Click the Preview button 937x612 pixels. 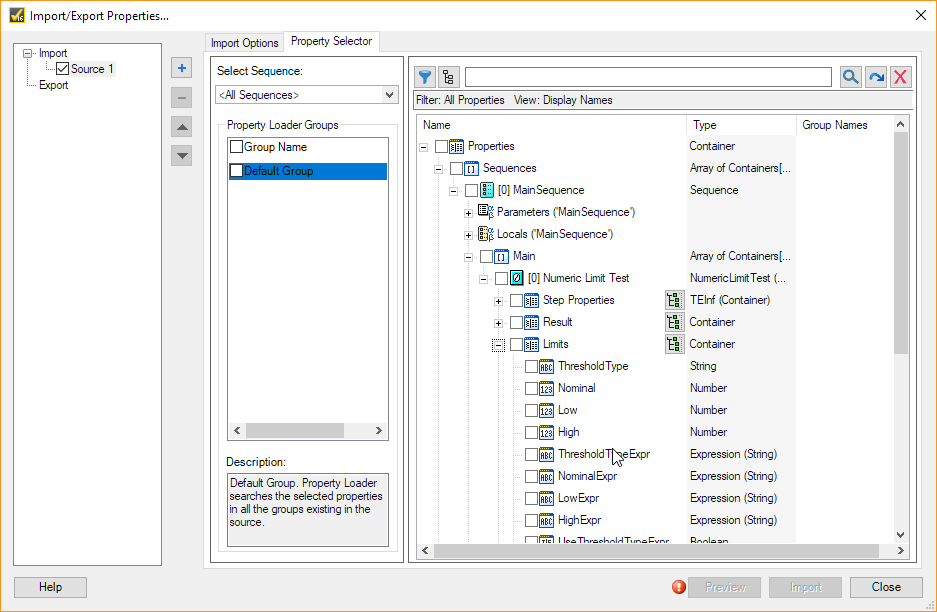click(725, 587)
